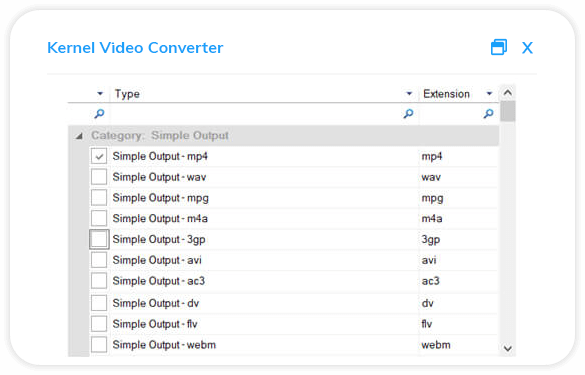The width and height of the screenshot is (585, 375).
Task: Select the "Simple Output - dv" row text
Action: pos(156,303)
